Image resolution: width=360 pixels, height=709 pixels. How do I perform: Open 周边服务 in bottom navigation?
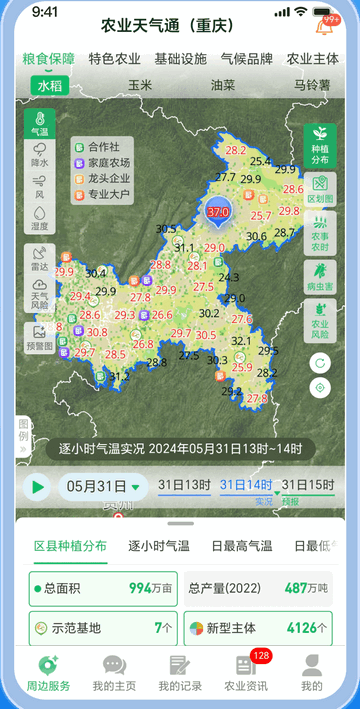(48, 673)
